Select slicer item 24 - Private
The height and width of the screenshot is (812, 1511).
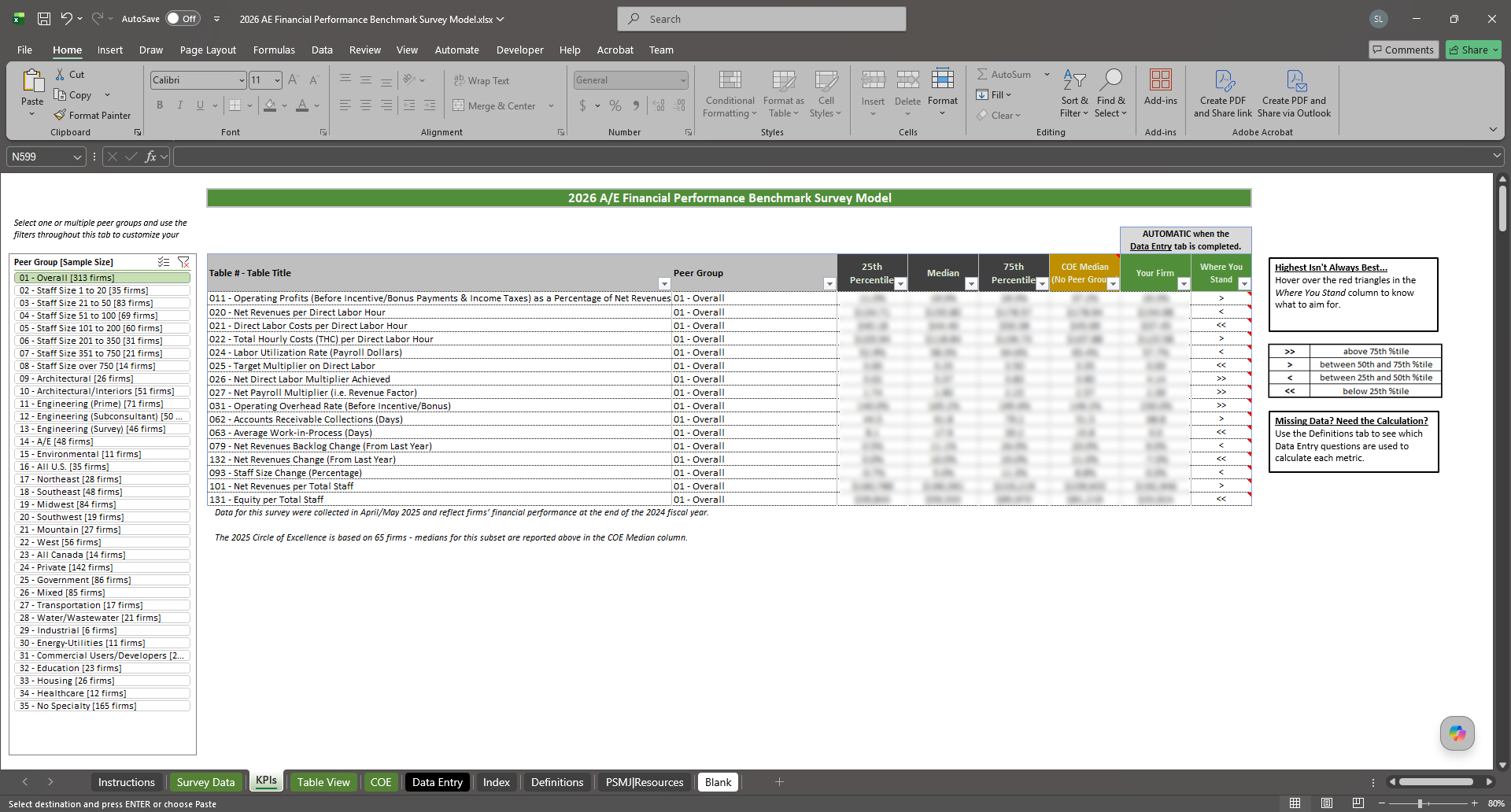tap(102, 567)
